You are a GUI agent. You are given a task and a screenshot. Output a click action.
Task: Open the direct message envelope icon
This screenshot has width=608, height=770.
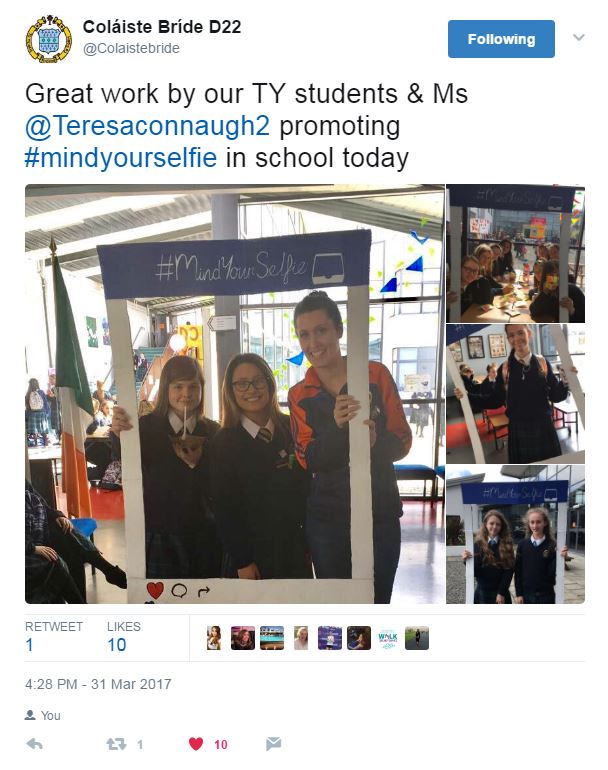(x=274, y=744)
